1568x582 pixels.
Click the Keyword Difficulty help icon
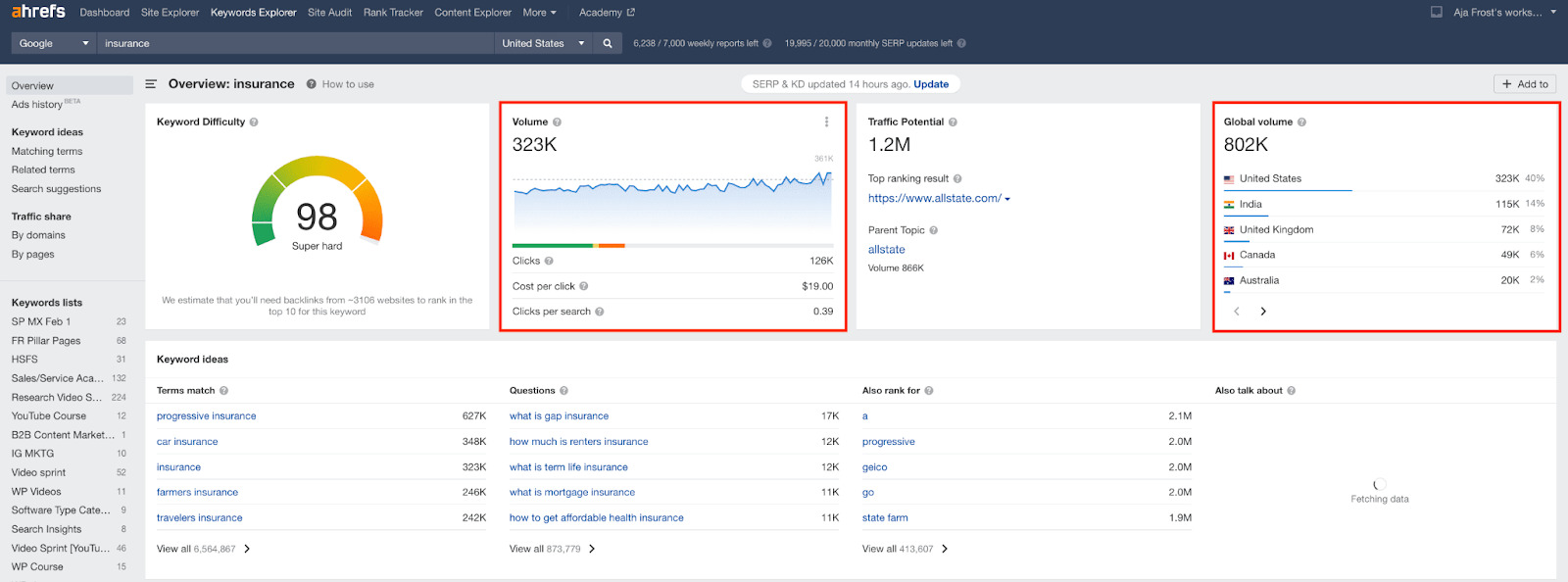254,122
